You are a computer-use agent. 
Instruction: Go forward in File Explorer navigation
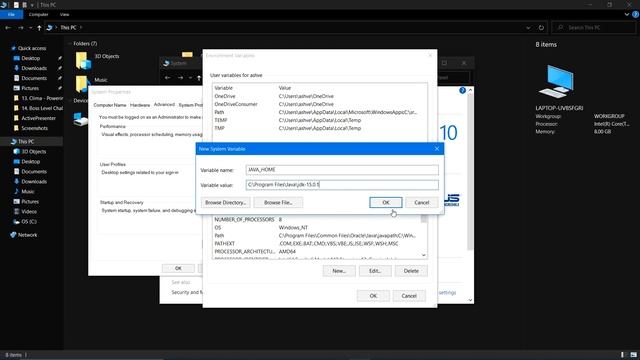click(20, 28)
